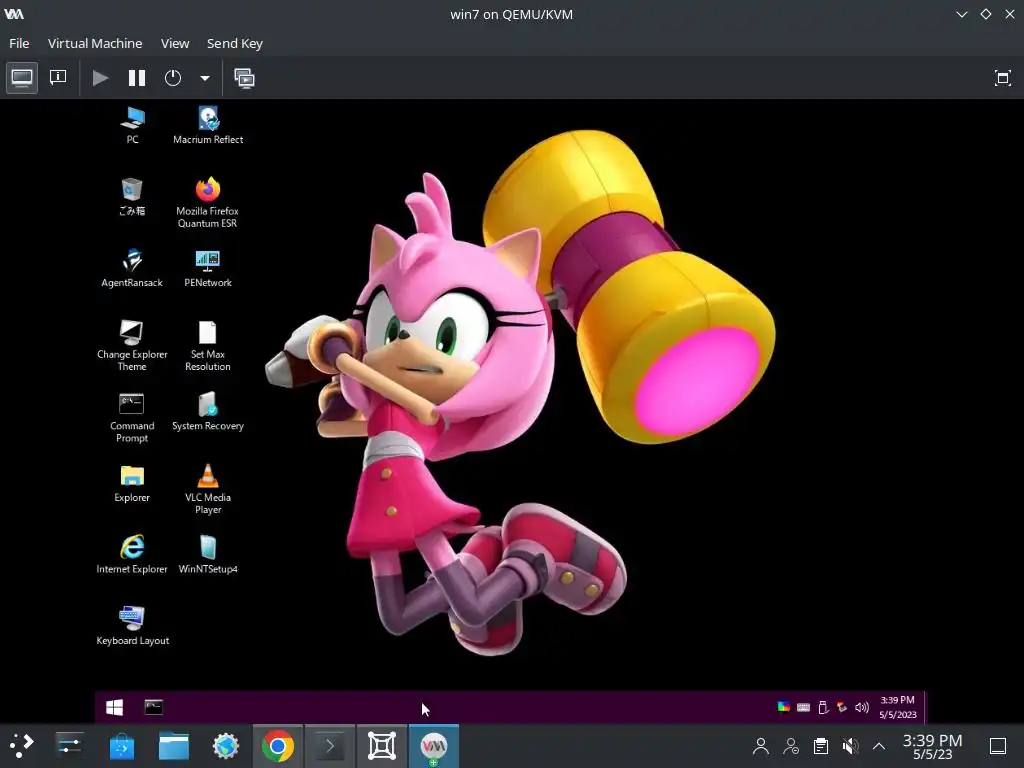
Task: Select the Keyboard Layout desktop icon
Action: tap(133, 626)
